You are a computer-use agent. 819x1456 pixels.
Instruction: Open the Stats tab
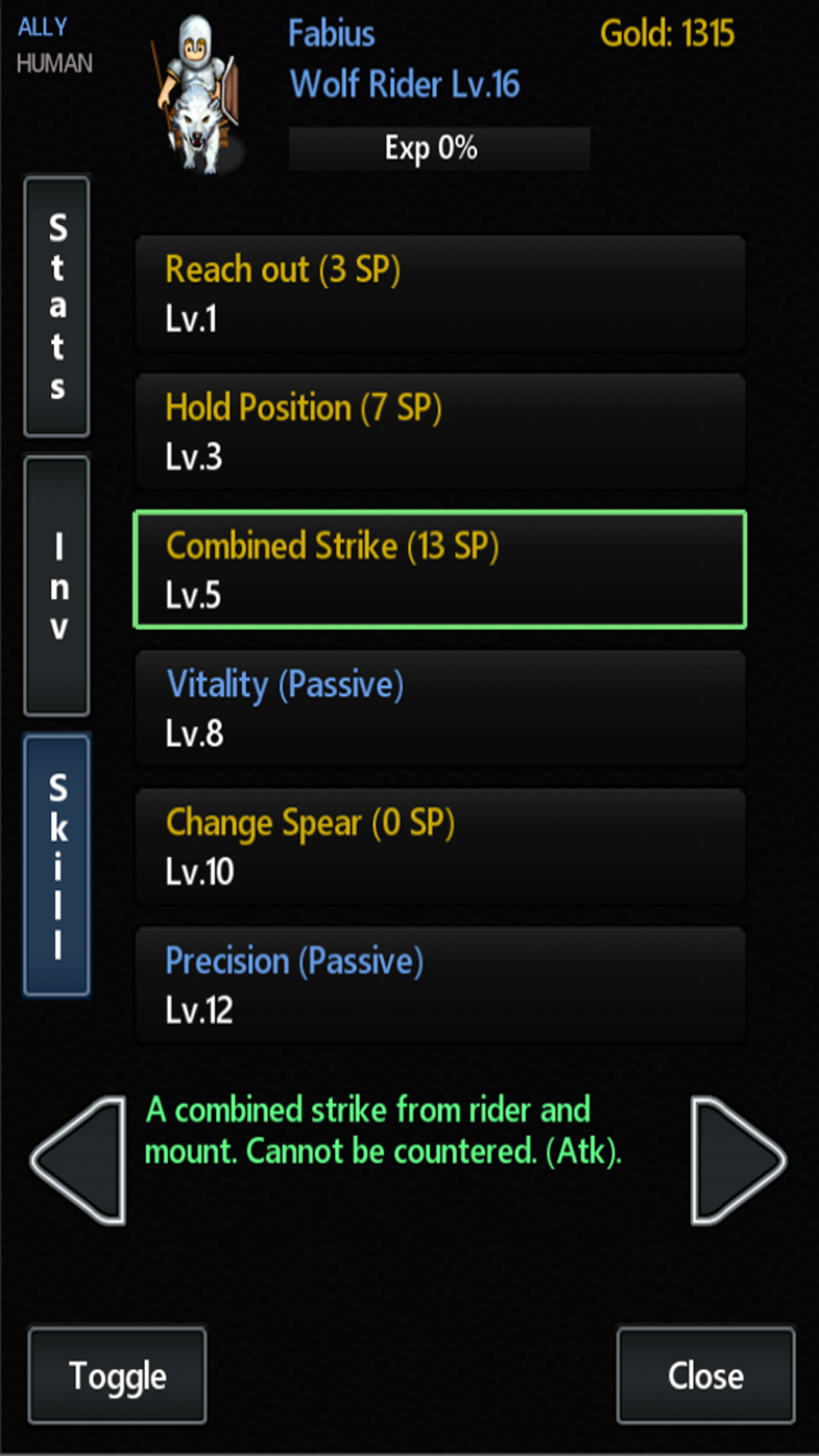tap(57, 306)
